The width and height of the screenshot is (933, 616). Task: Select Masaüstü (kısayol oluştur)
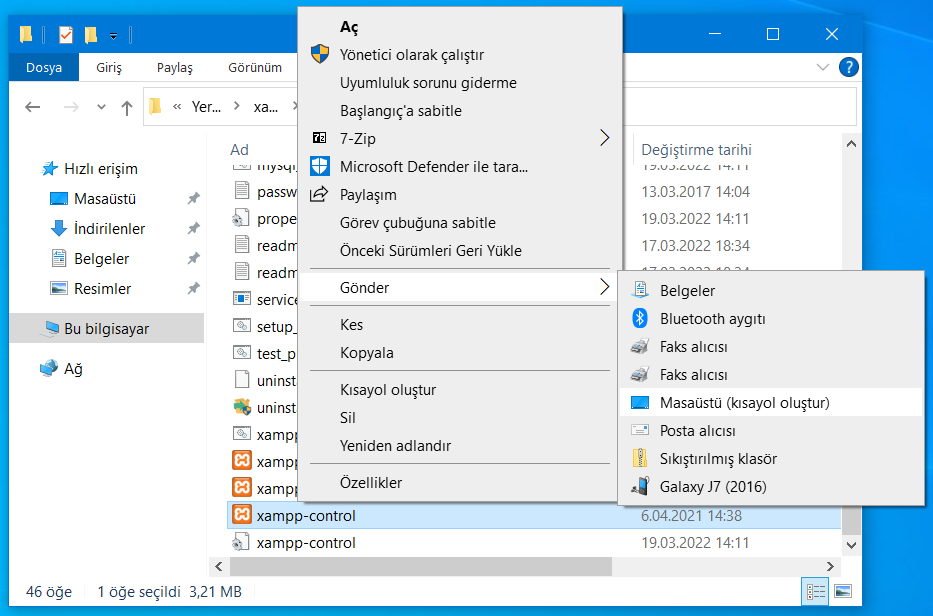coord(771,403)
